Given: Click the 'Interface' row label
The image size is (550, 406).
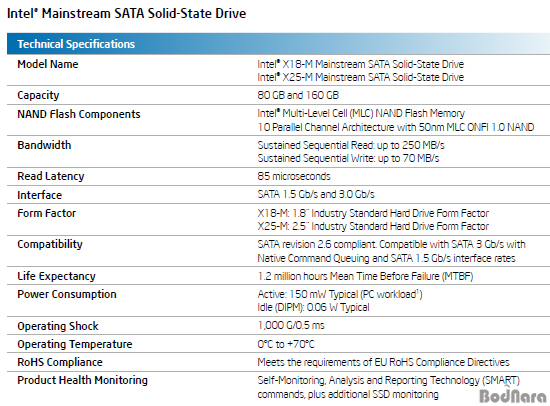Looking at the screenshot, I should click(40, 195).
